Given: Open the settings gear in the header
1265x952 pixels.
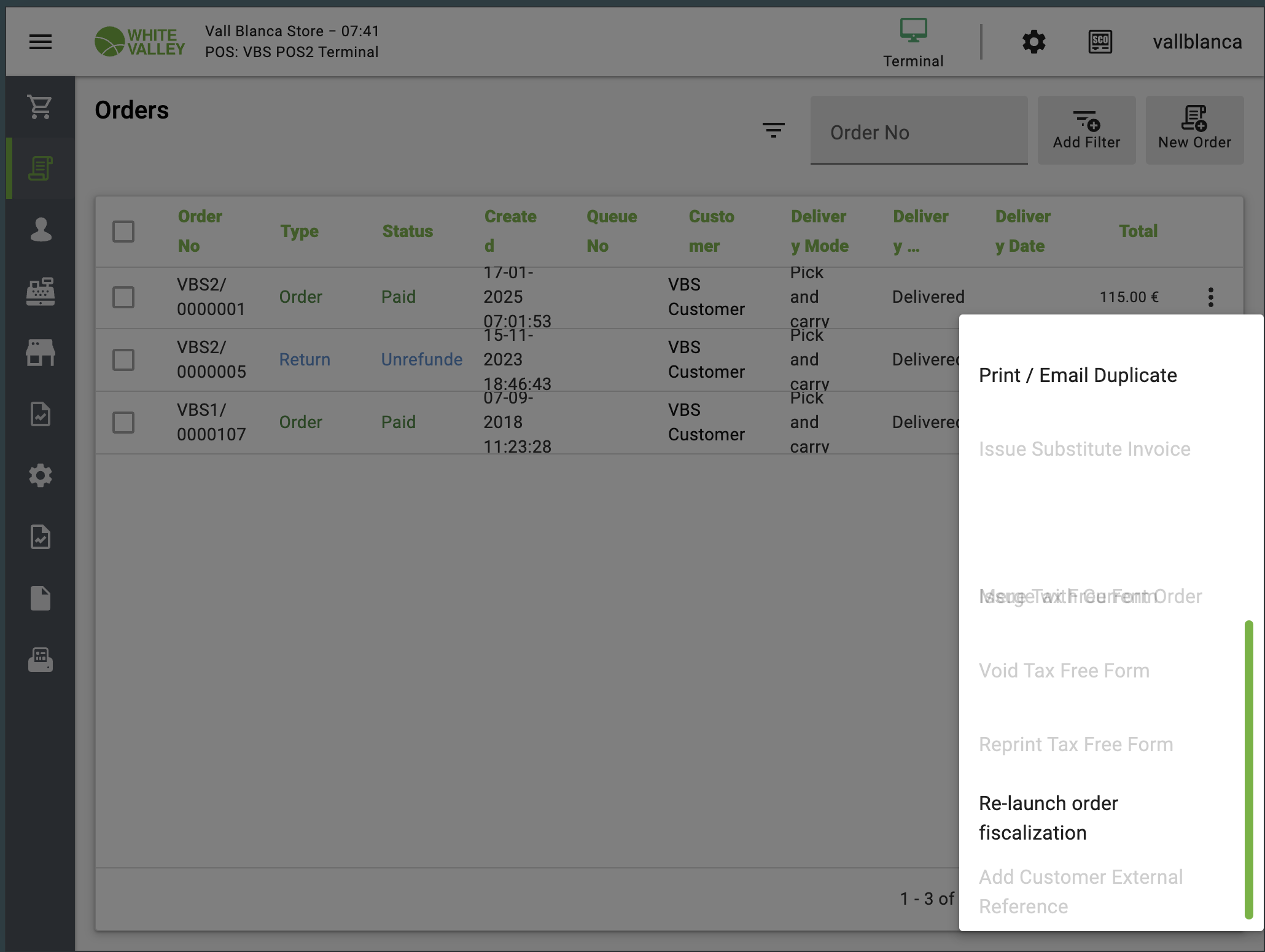Looking at the screenshot, I should 1033,42.
